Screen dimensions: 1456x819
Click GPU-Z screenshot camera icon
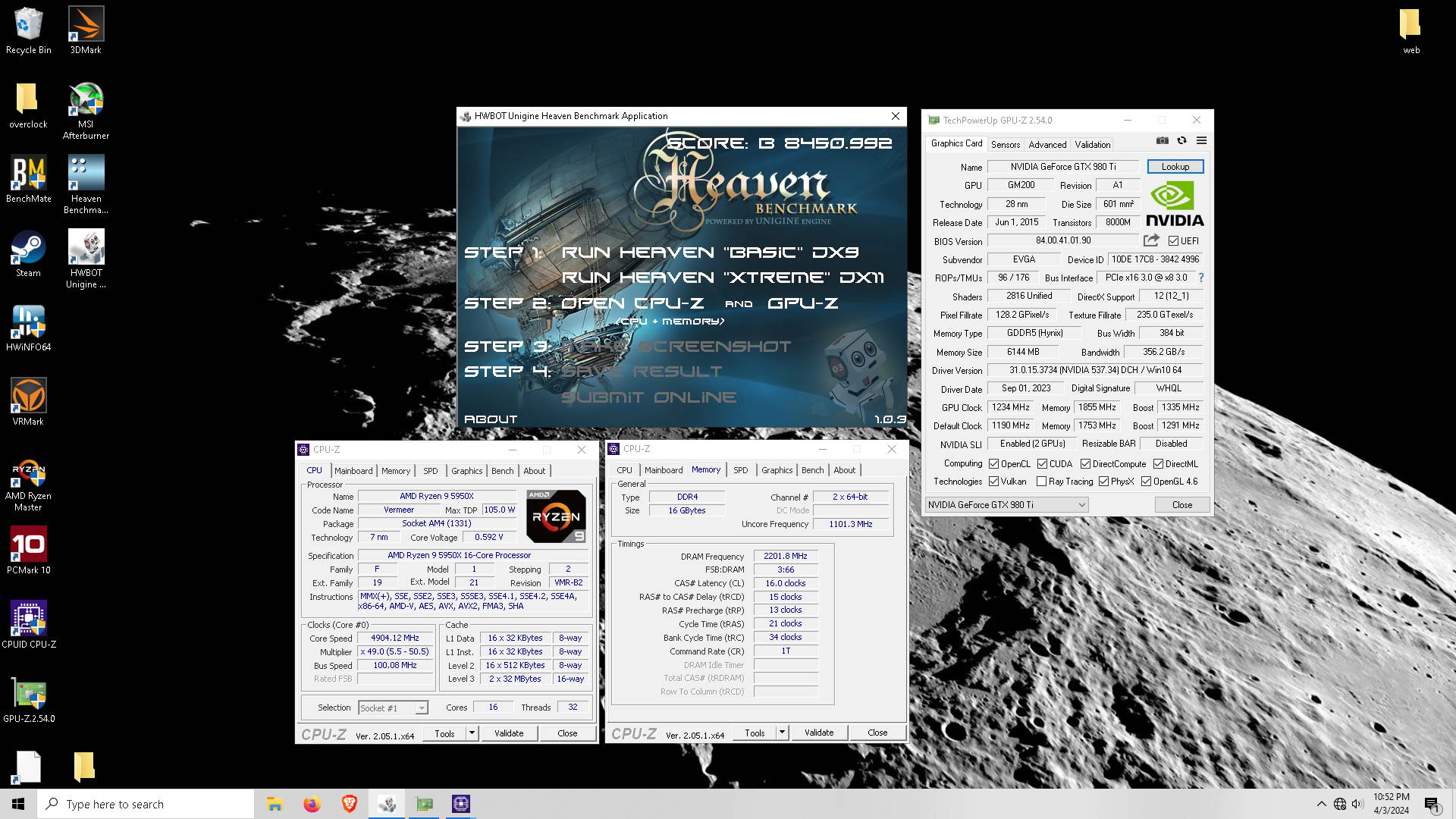coord(1162,140)
